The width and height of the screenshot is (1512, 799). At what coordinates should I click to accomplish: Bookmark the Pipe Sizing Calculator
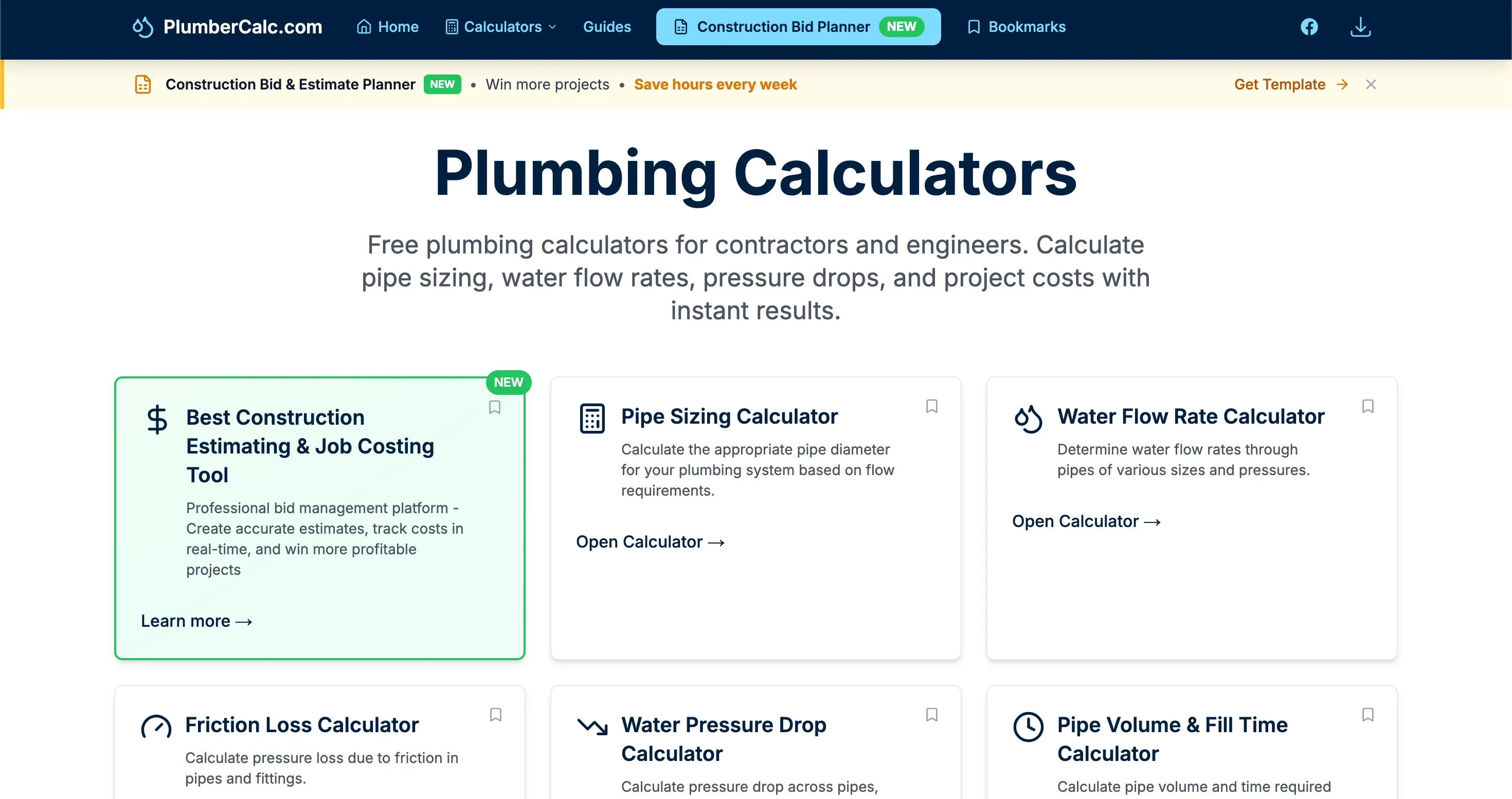click(x=931, y=406)
